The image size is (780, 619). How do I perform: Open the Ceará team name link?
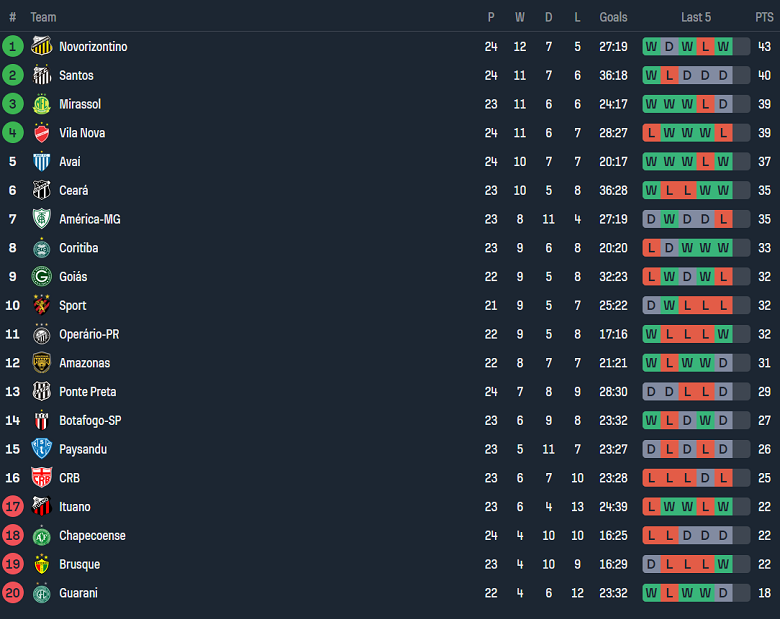(74, 191)
